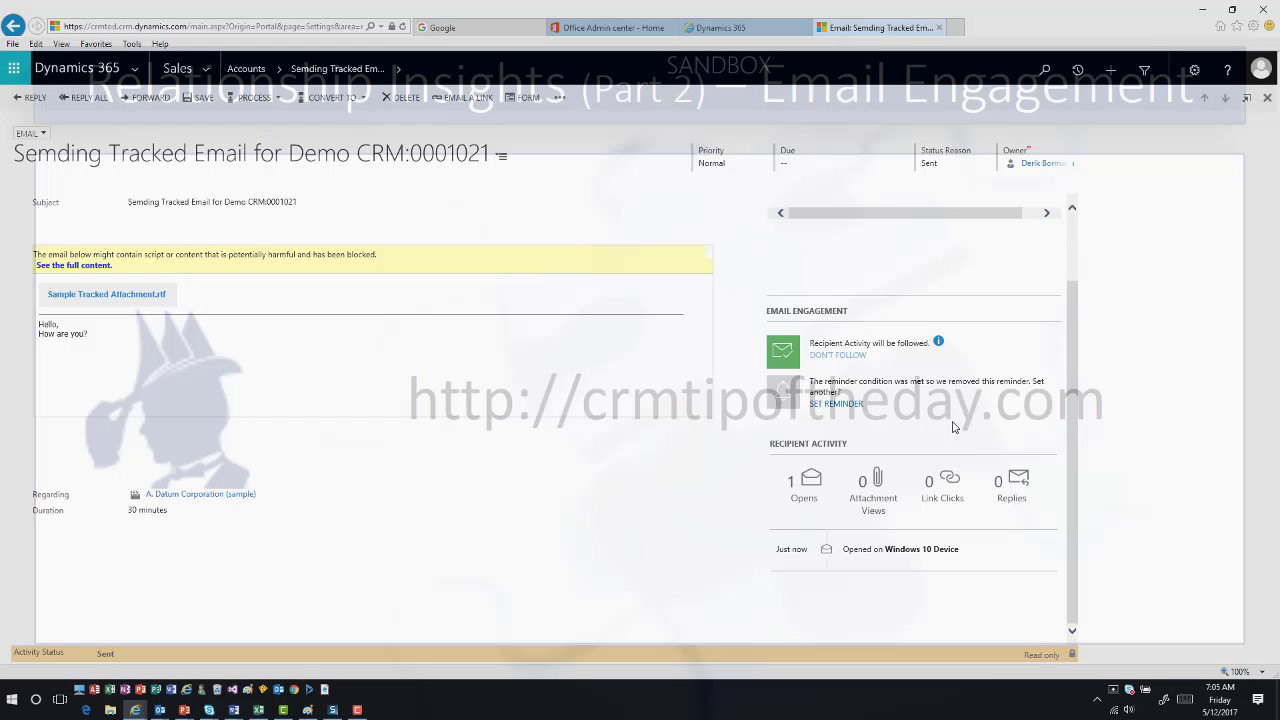Open the settings gear in Dynamics nav bar
1280x720 pixels.
pos(1194,70)
